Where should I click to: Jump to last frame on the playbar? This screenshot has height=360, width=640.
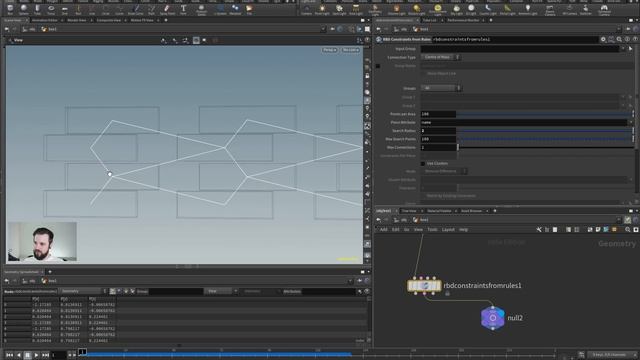point(45,355)
